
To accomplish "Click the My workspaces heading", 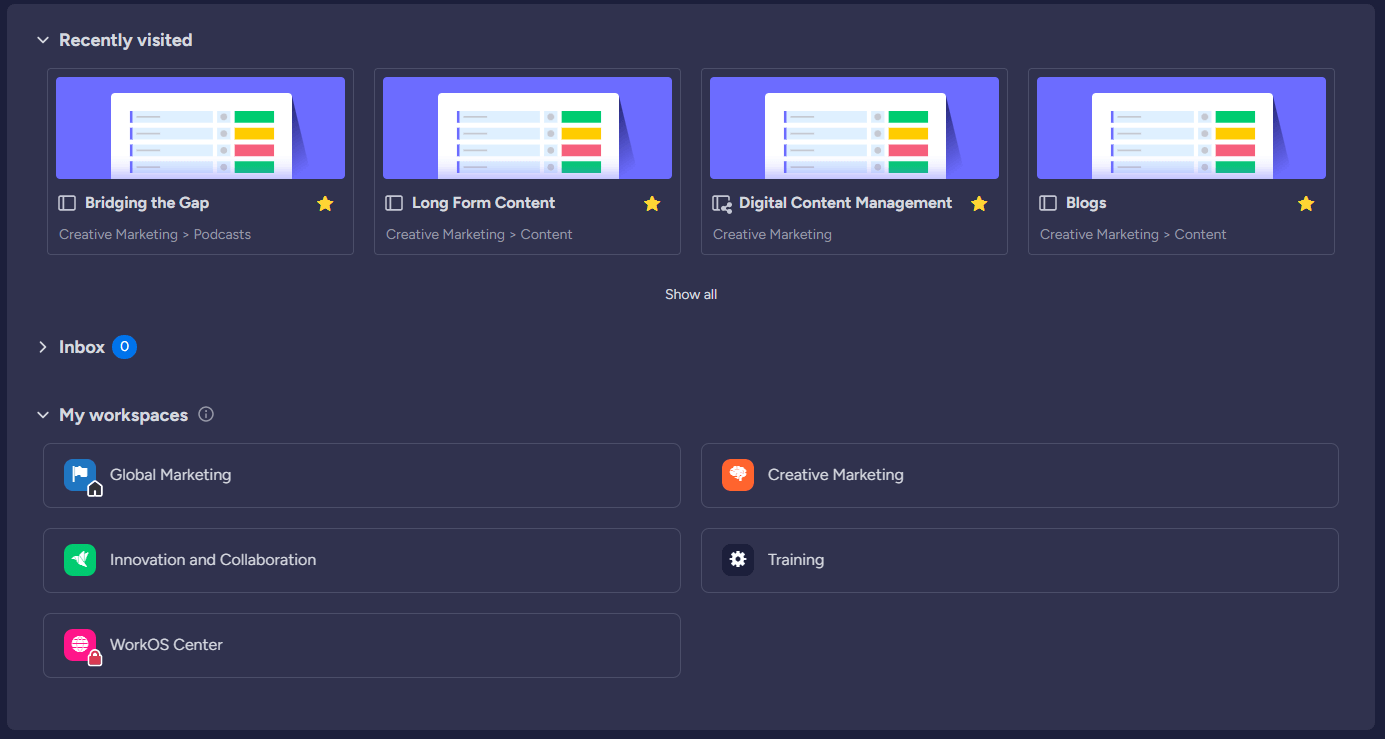I will (x=123, y=415).
